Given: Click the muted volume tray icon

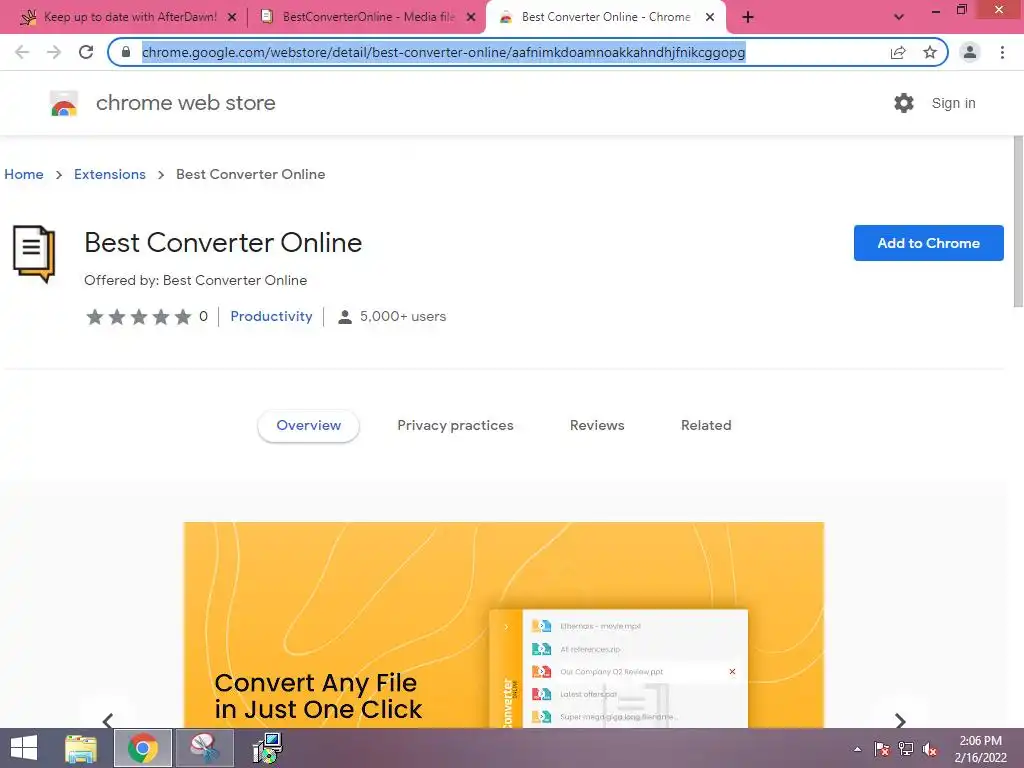Looking at the screenshot, I should [930, 749].
